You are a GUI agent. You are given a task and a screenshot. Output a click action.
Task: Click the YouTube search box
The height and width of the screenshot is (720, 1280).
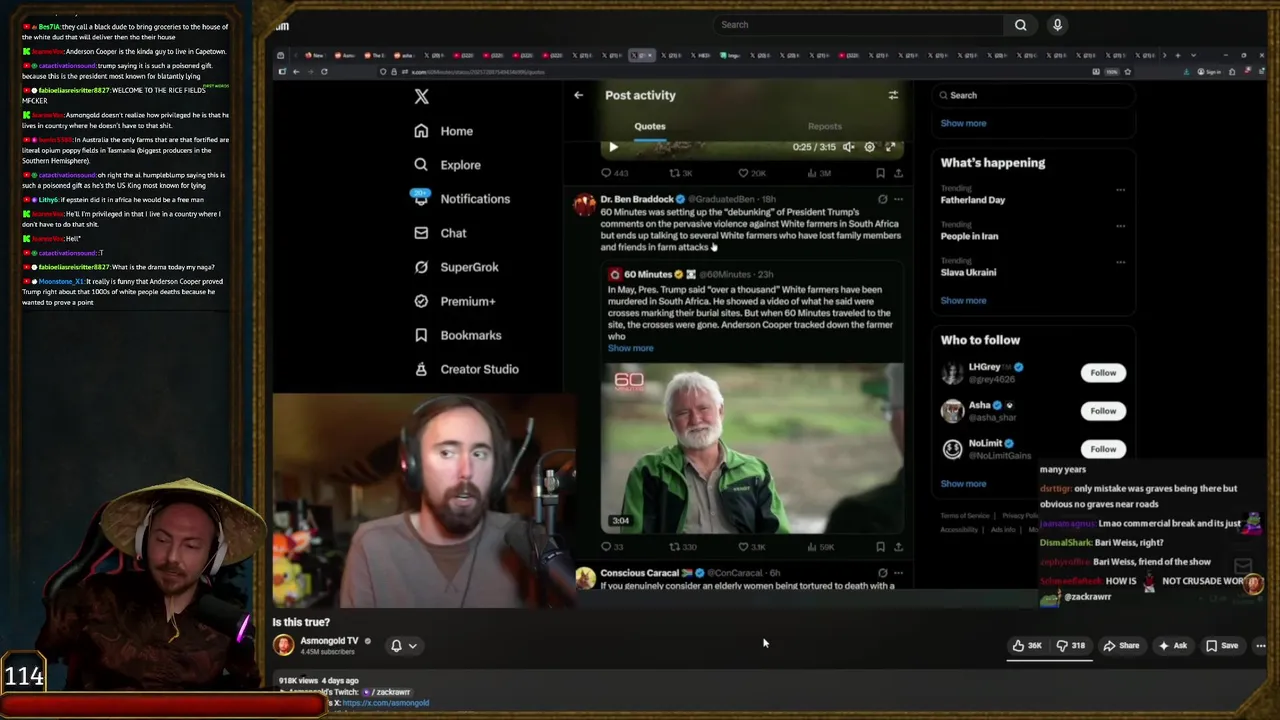click(858, 25)
